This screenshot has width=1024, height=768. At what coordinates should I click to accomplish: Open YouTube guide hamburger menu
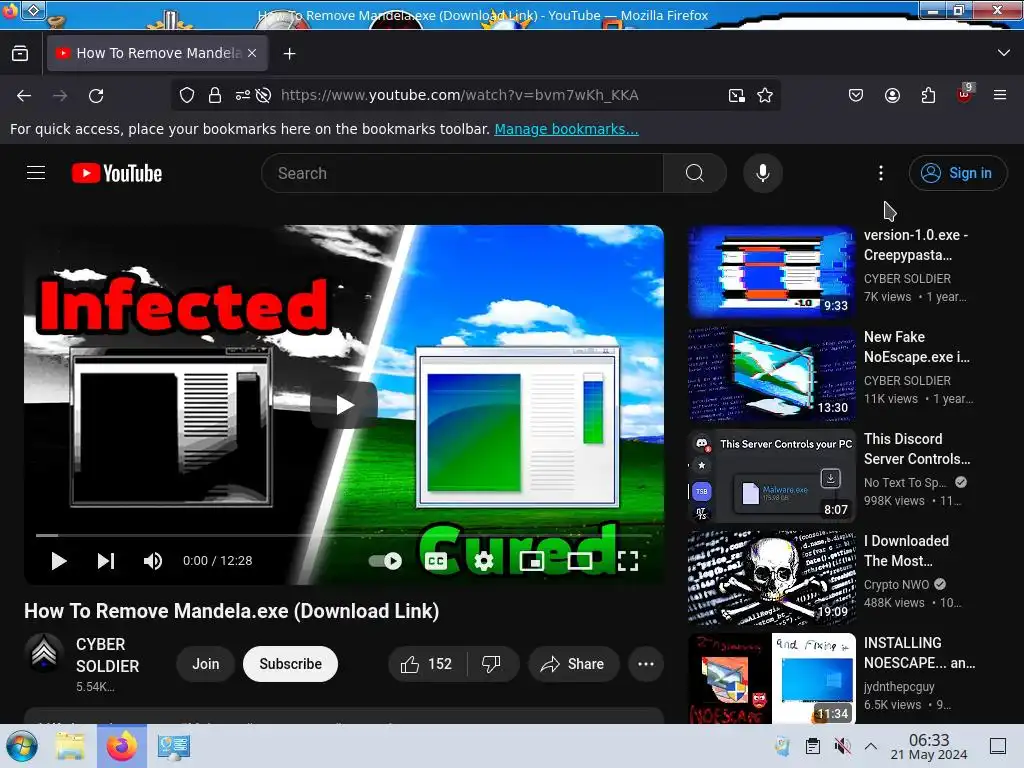tap(36, 172)
